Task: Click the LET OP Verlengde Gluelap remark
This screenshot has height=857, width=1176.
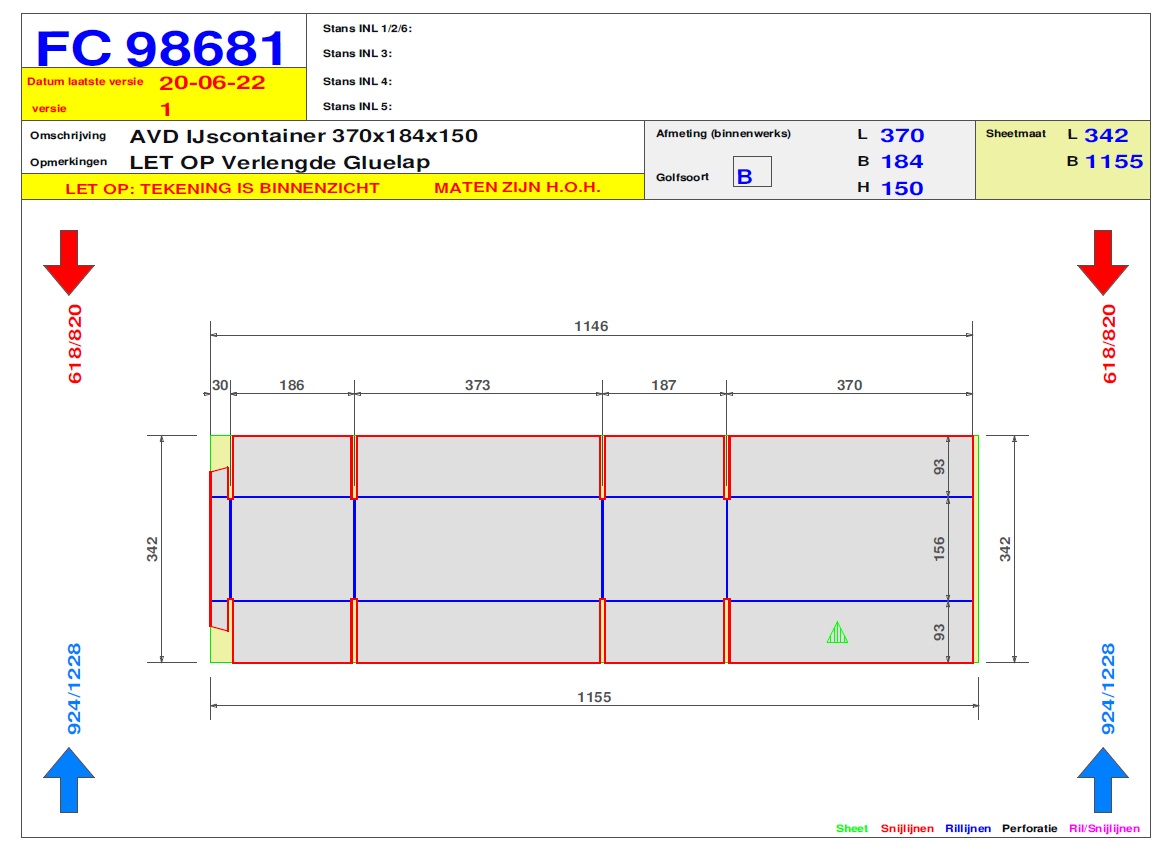Action: 280,162
